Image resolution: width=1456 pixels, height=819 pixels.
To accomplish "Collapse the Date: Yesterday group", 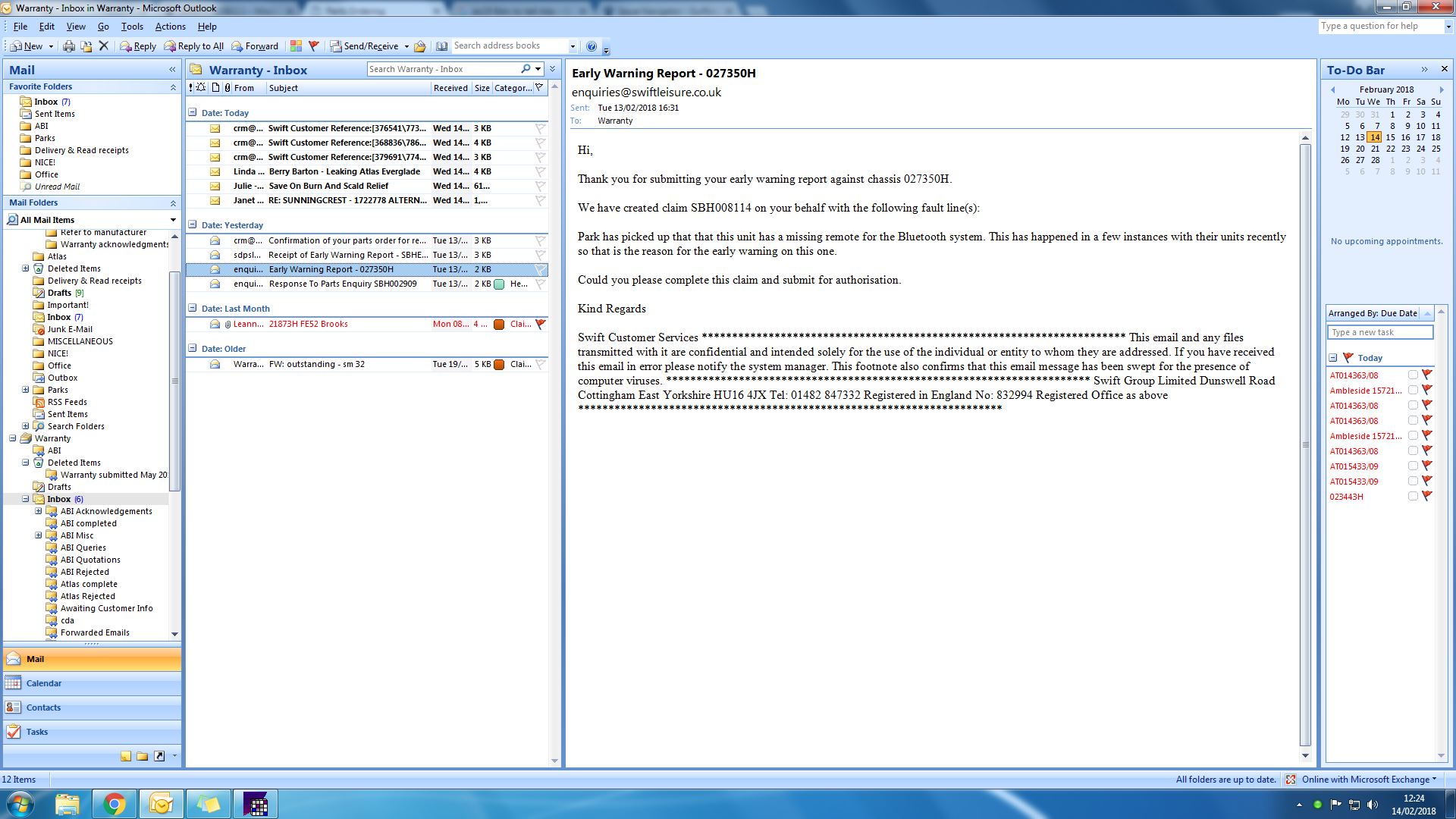I will (x=193, y=225).
